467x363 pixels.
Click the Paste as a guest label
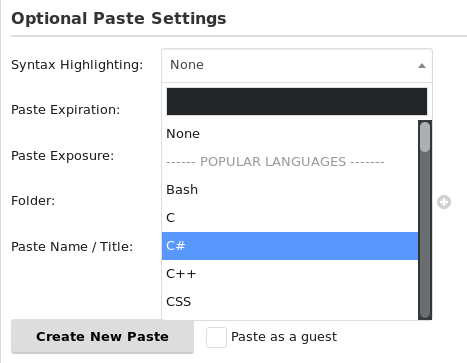[284, 337]
